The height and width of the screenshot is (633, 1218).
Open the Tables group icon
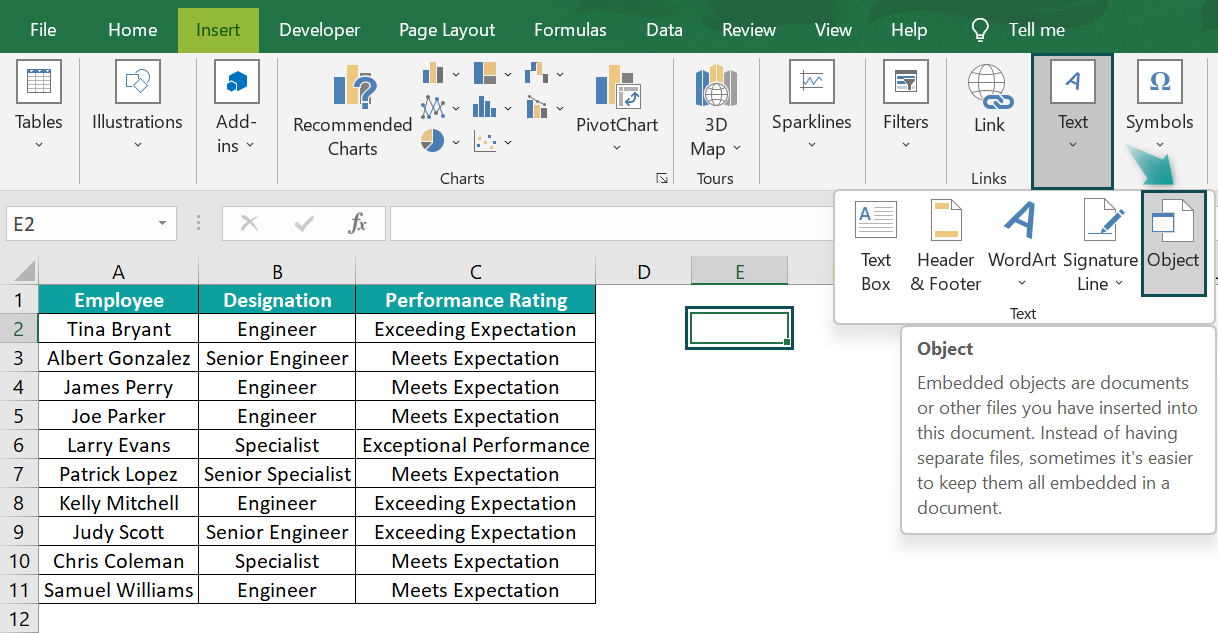click(x=38, y=82)
